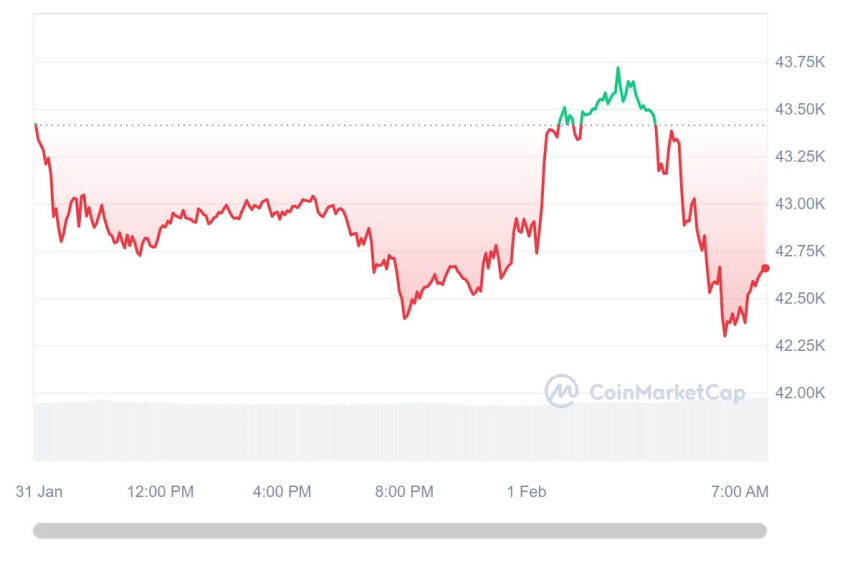
Task: Click the red endpoint dot on the price line
Action: pyautogui.click(x=765, y=268)
